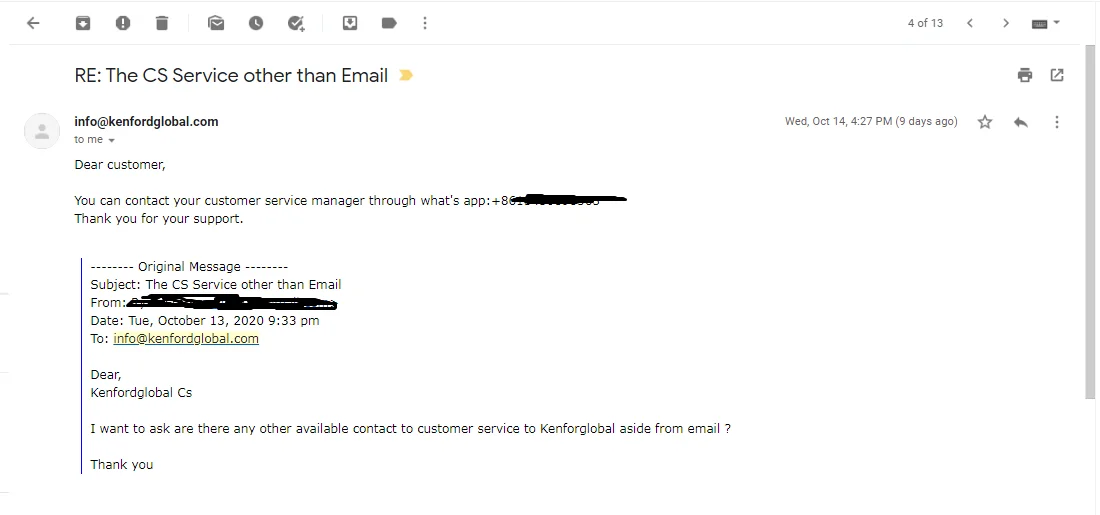
Task: Print all using the printer icon
Action: (1025, 75)
